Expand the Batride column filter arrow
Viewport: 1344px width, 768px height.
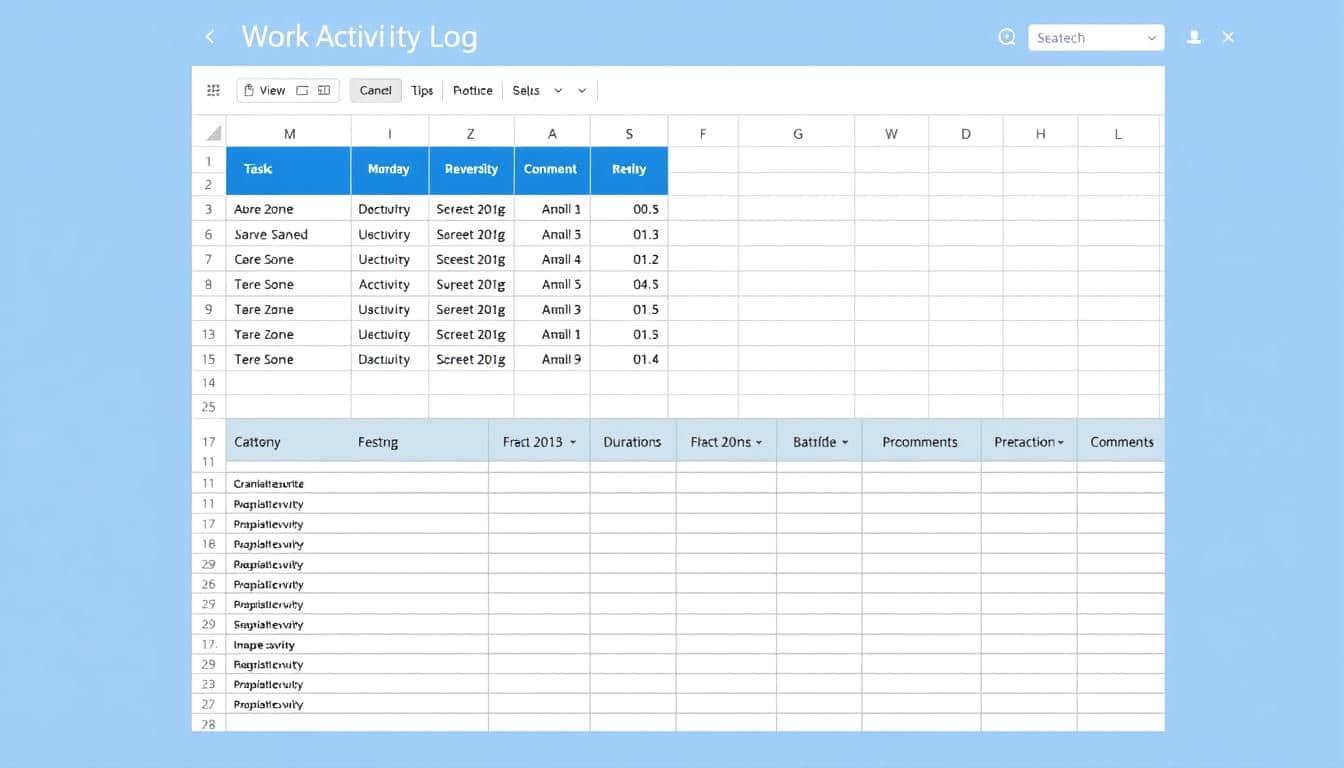(x=845, y=442)
